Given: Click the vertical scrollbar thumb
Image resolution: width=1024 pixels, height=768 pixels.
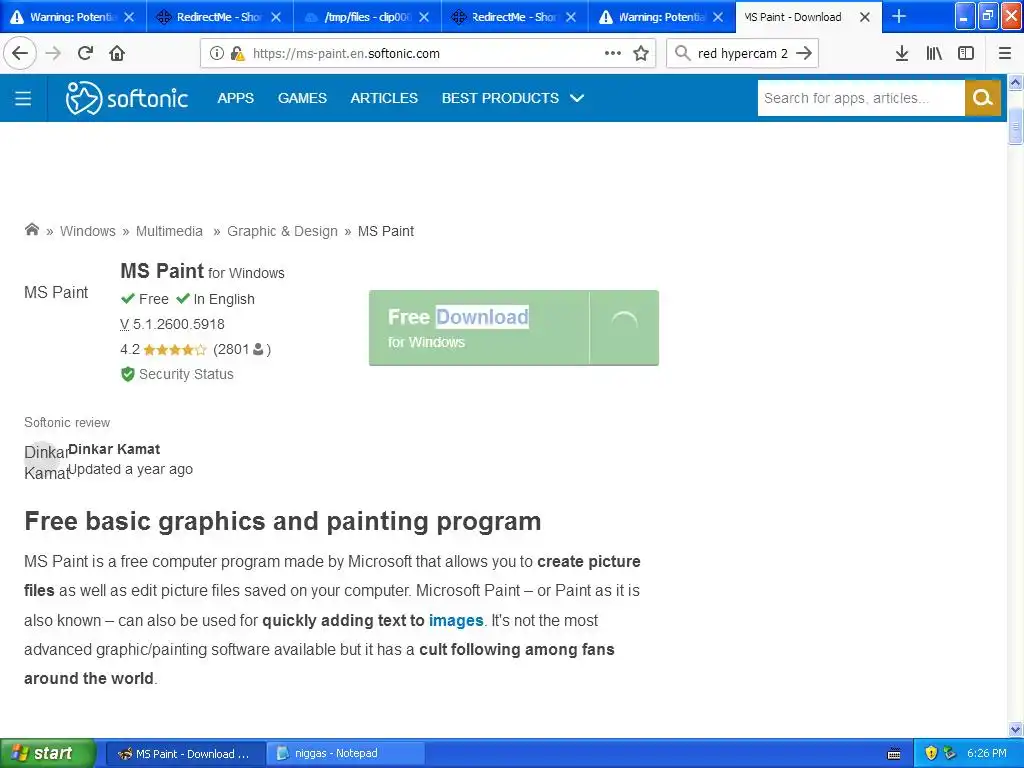Looking at the screenshot, I should pos(1016,125).
